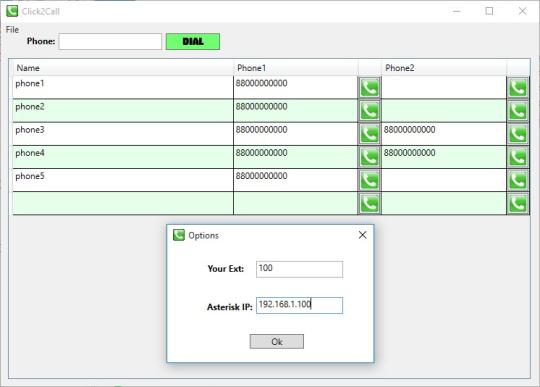This screenshot has height=387, width=540.
Task: Click the green DIAL button
Action: tap(193, 41)
